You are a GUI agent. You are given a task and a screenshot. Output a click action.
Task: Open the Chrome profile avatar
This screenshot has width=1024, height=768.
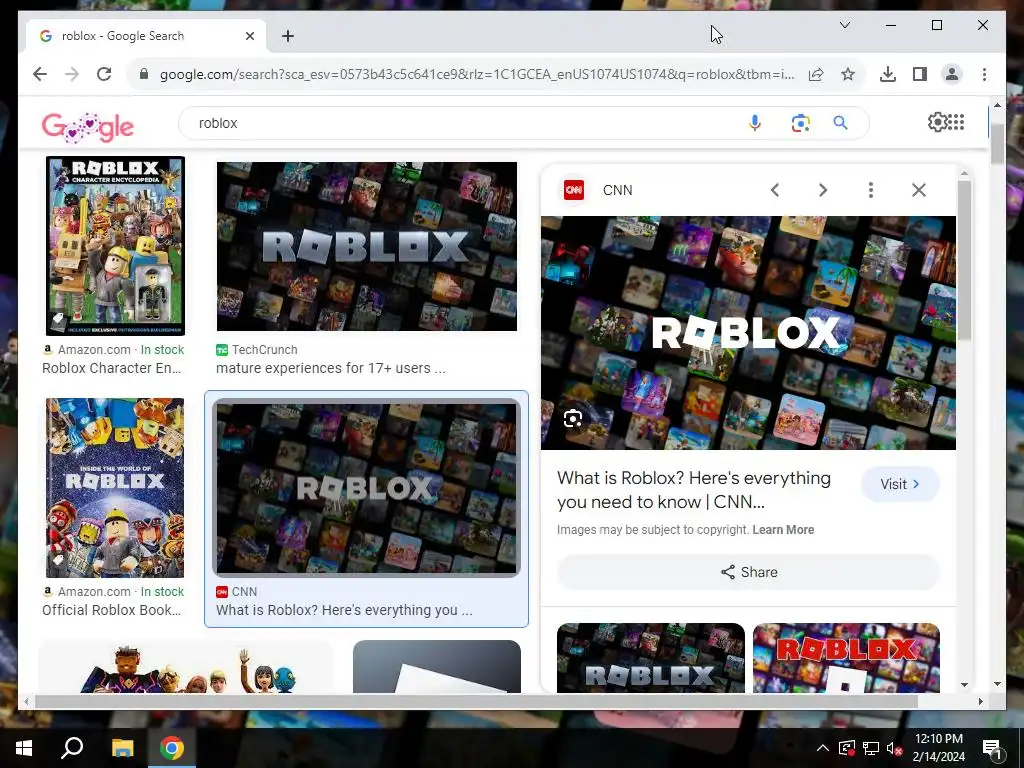tap(952, 74)
